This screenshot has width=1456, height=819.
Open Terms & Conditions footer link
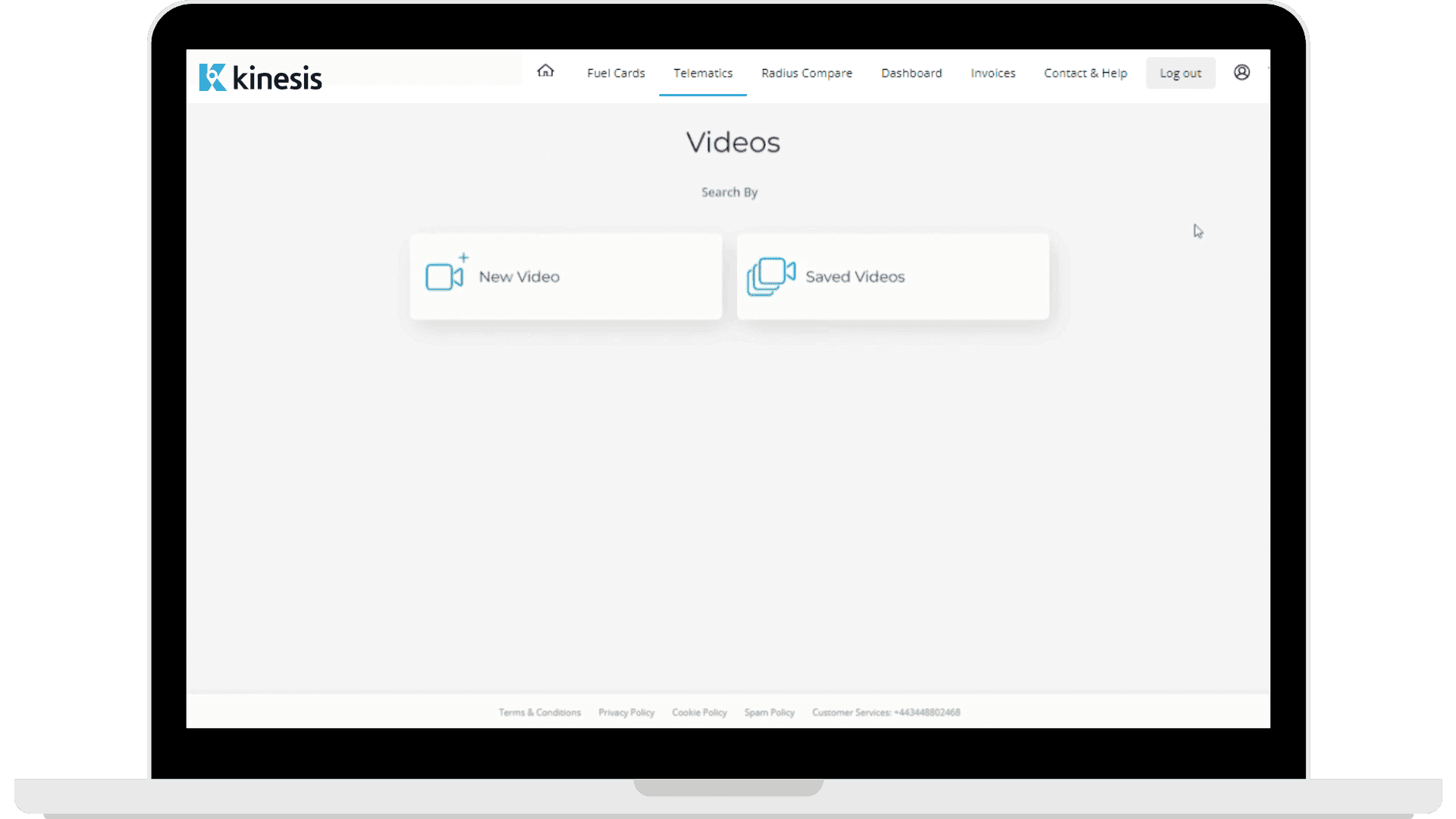tap(539, 712)
